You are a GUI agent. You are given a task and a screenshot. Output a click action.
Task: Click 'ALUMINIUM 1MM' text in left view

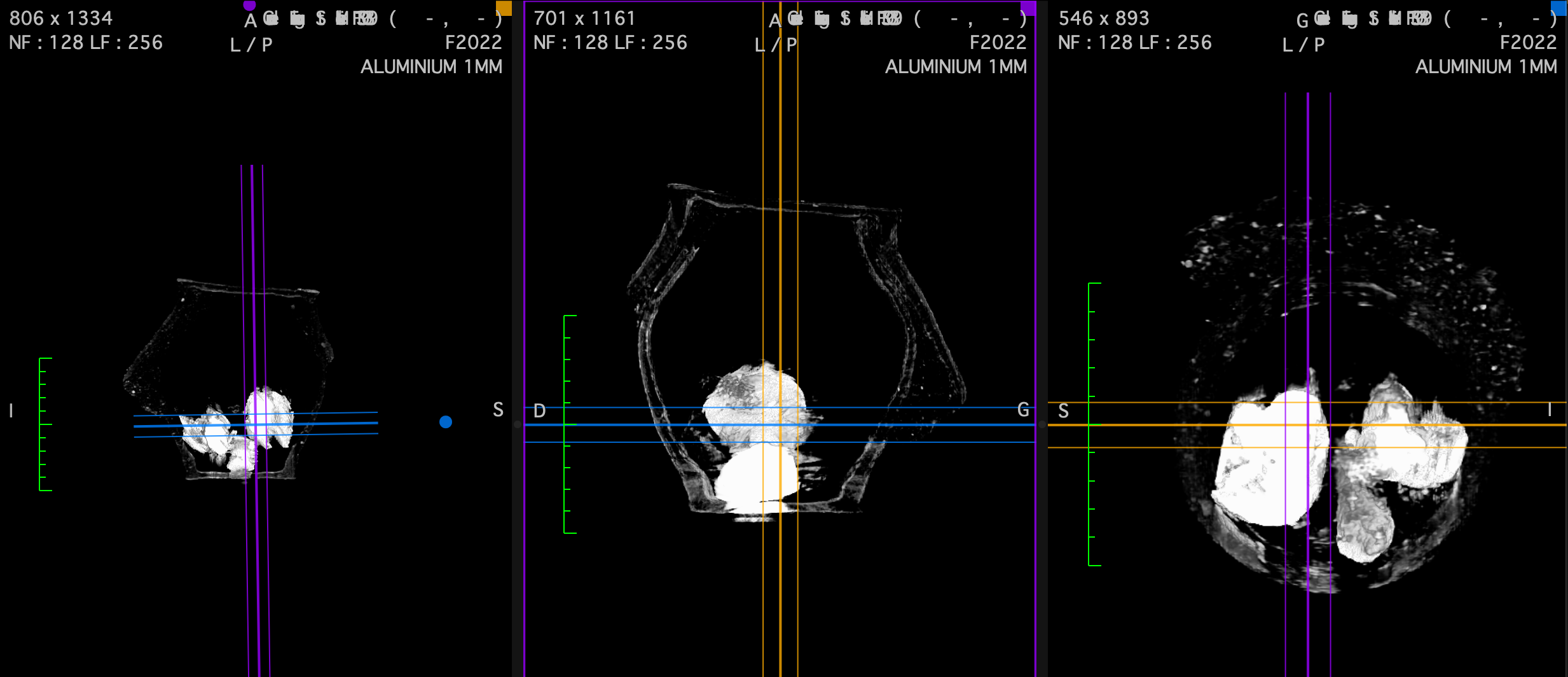point(432,67)
